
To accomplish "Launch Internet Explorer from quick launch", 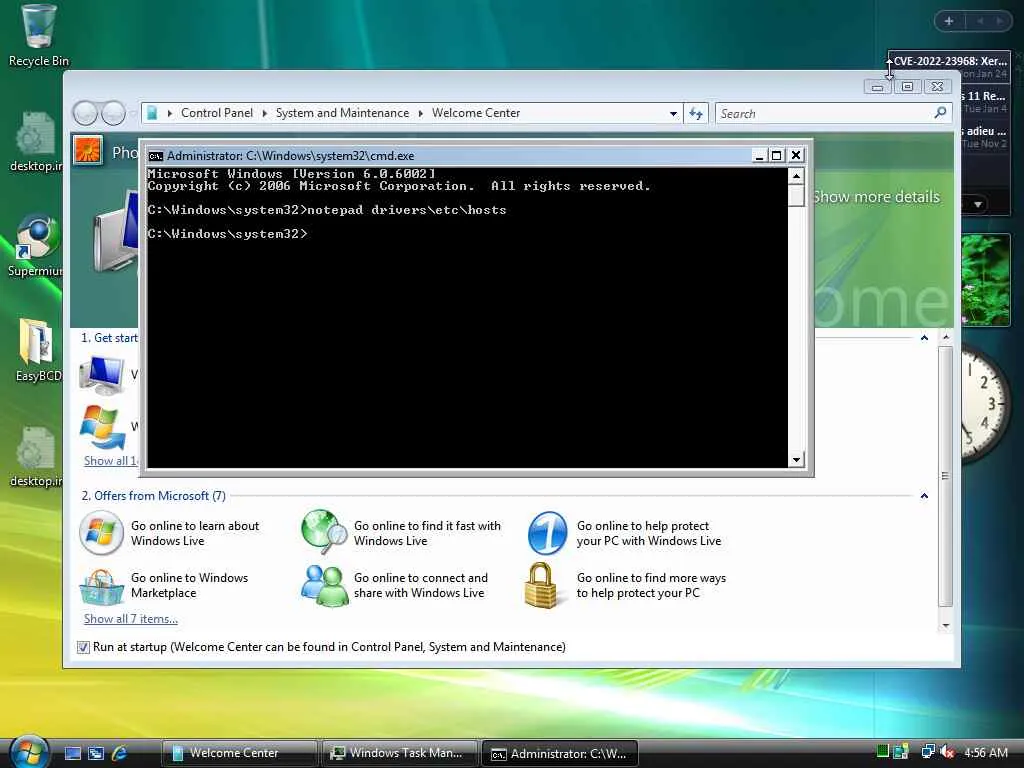I will pos(119,753).
